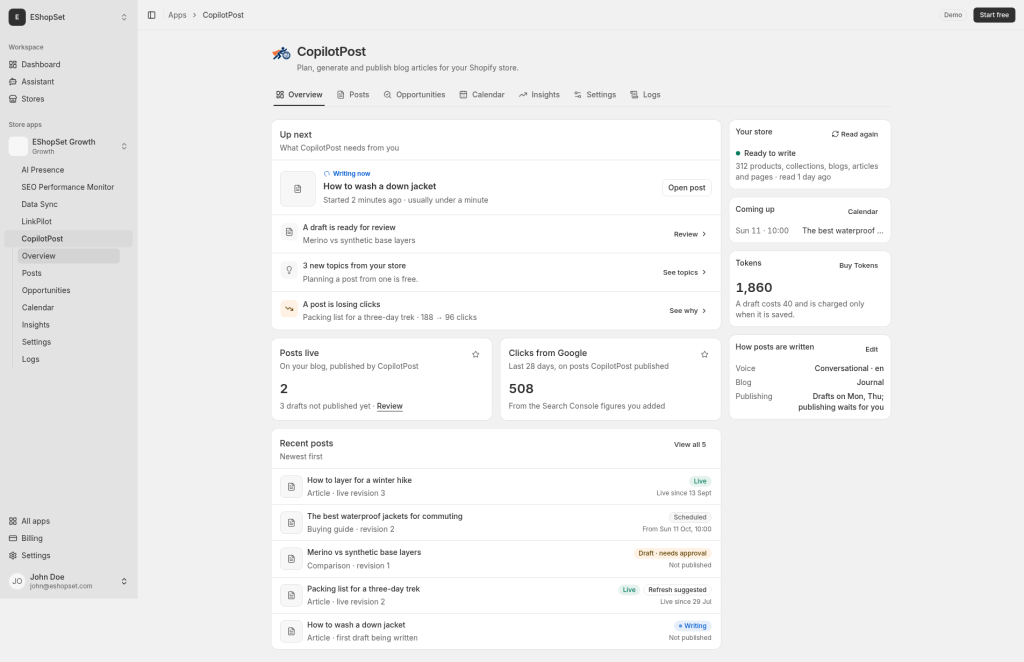
Task: Click the Start free button
Action: pyautogui.click(x=994, y=15)
